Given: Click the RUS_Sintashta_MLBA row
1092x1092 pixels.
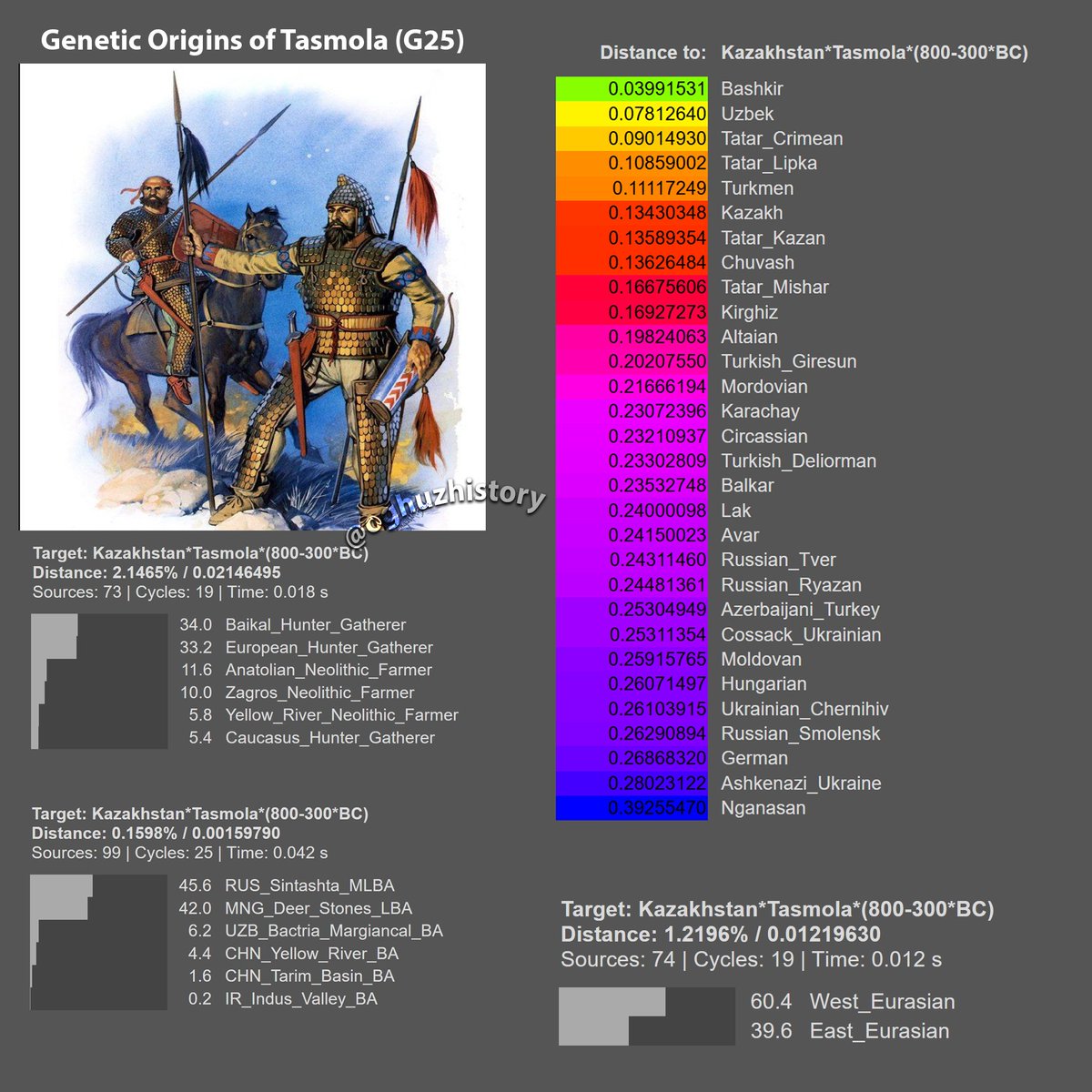Looking at the screenshot, I should click(287, 885).
